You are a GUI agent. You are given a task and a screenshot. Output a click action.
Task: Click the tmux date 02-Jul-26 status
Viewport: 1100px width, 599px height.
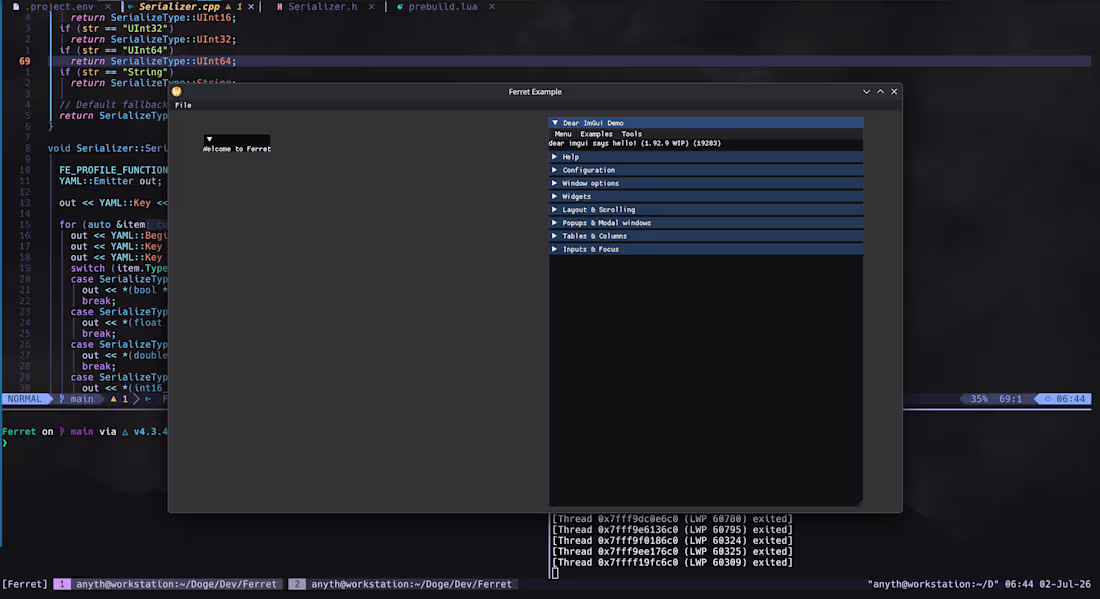1065,584
